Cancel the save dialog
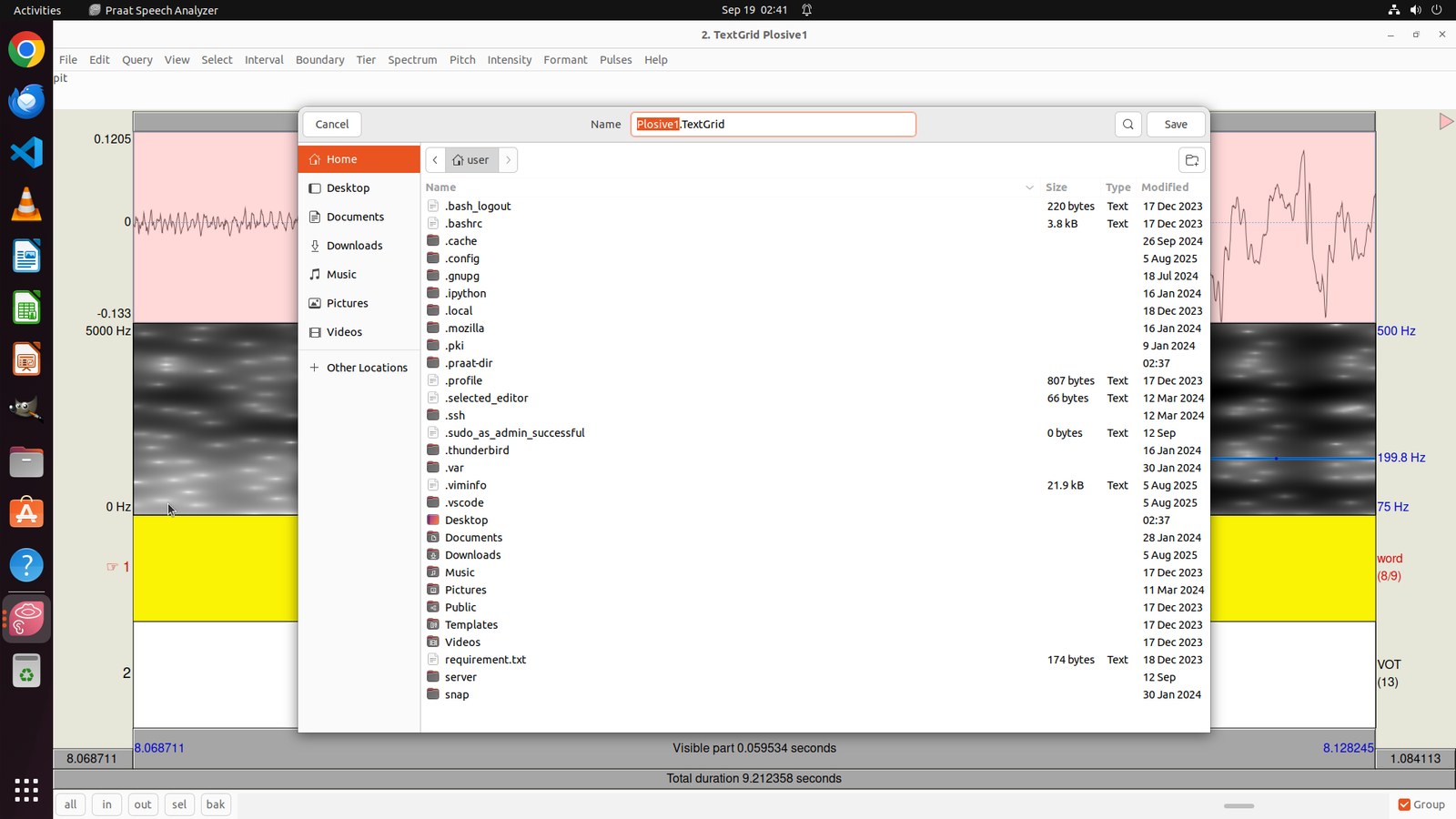 [x=332, y=125]
